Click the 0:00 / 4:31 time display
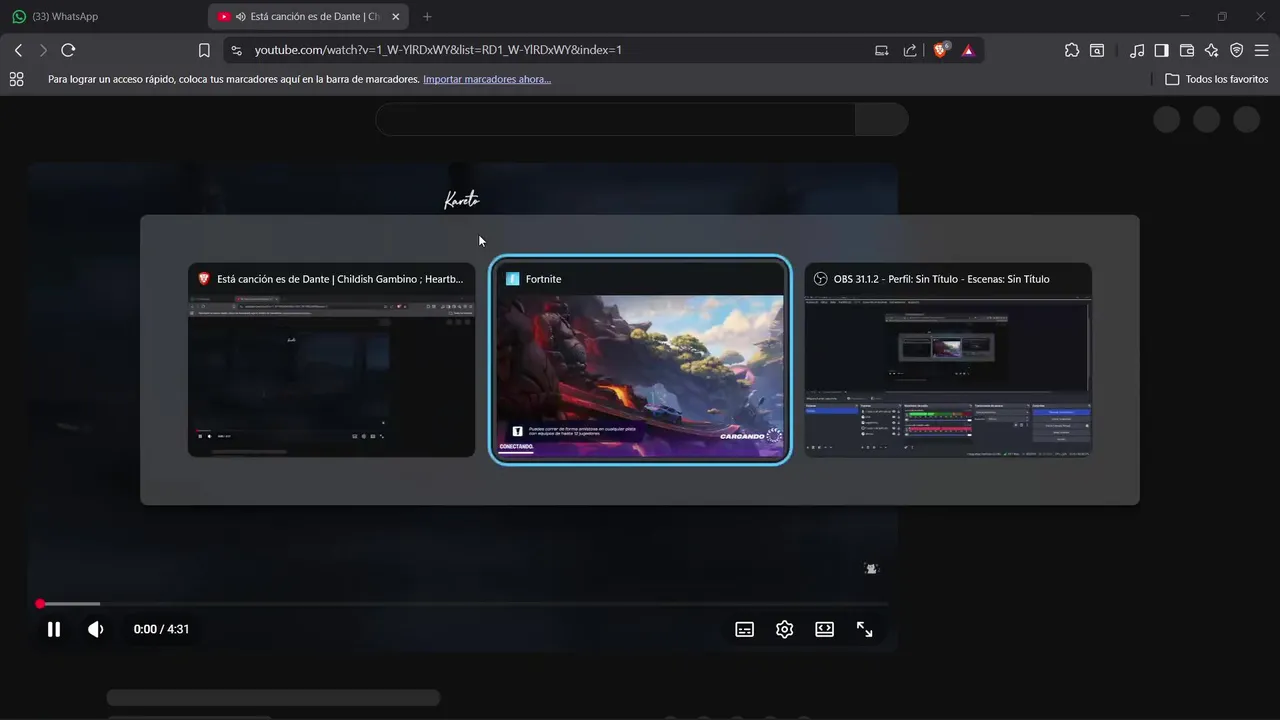The image size is (1280, 720). click(161, 629)
